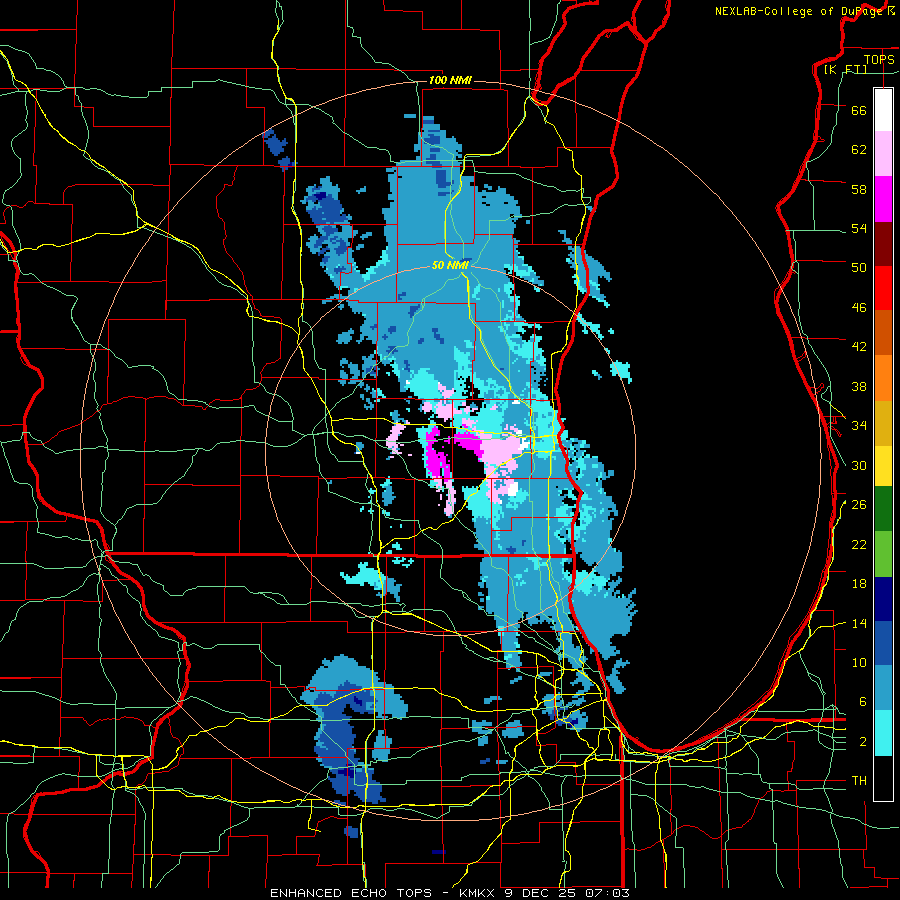Click the '9 DEC 25' date stamp
900x900 pixels.
click(540, 893)
